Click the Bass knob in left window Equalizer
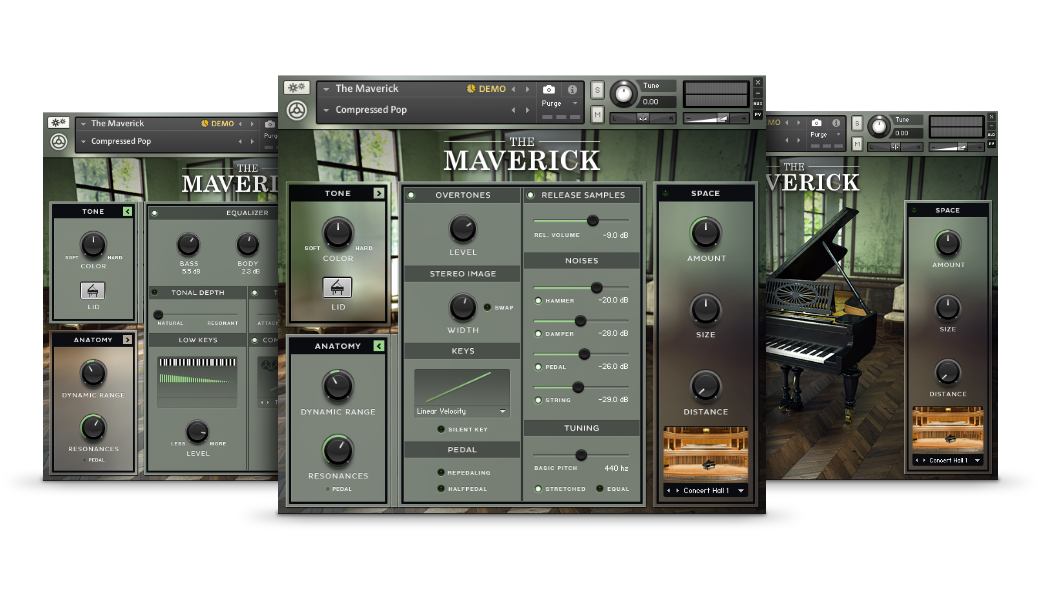This screenshot has height=600, width=1040. 188,244
